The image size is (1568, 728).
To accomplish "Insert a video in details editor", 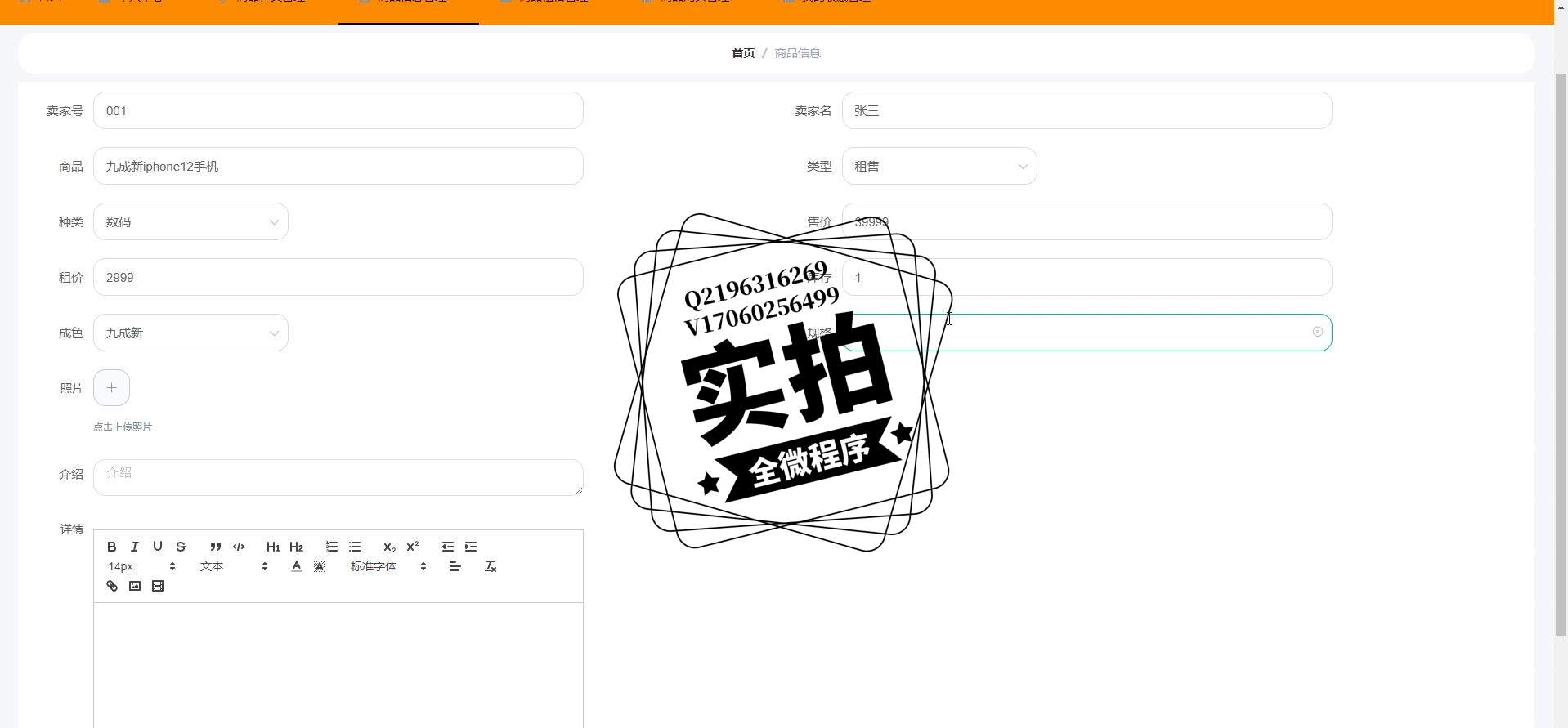I will [158, 586].
